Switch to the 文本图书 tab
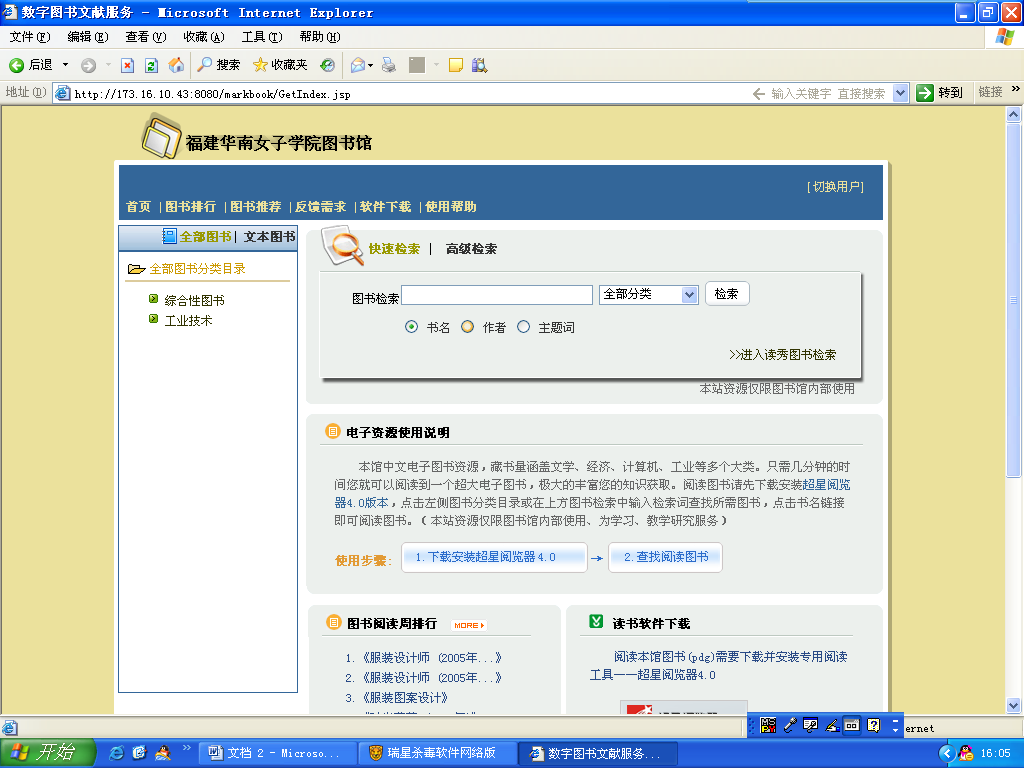 point(270,237)
